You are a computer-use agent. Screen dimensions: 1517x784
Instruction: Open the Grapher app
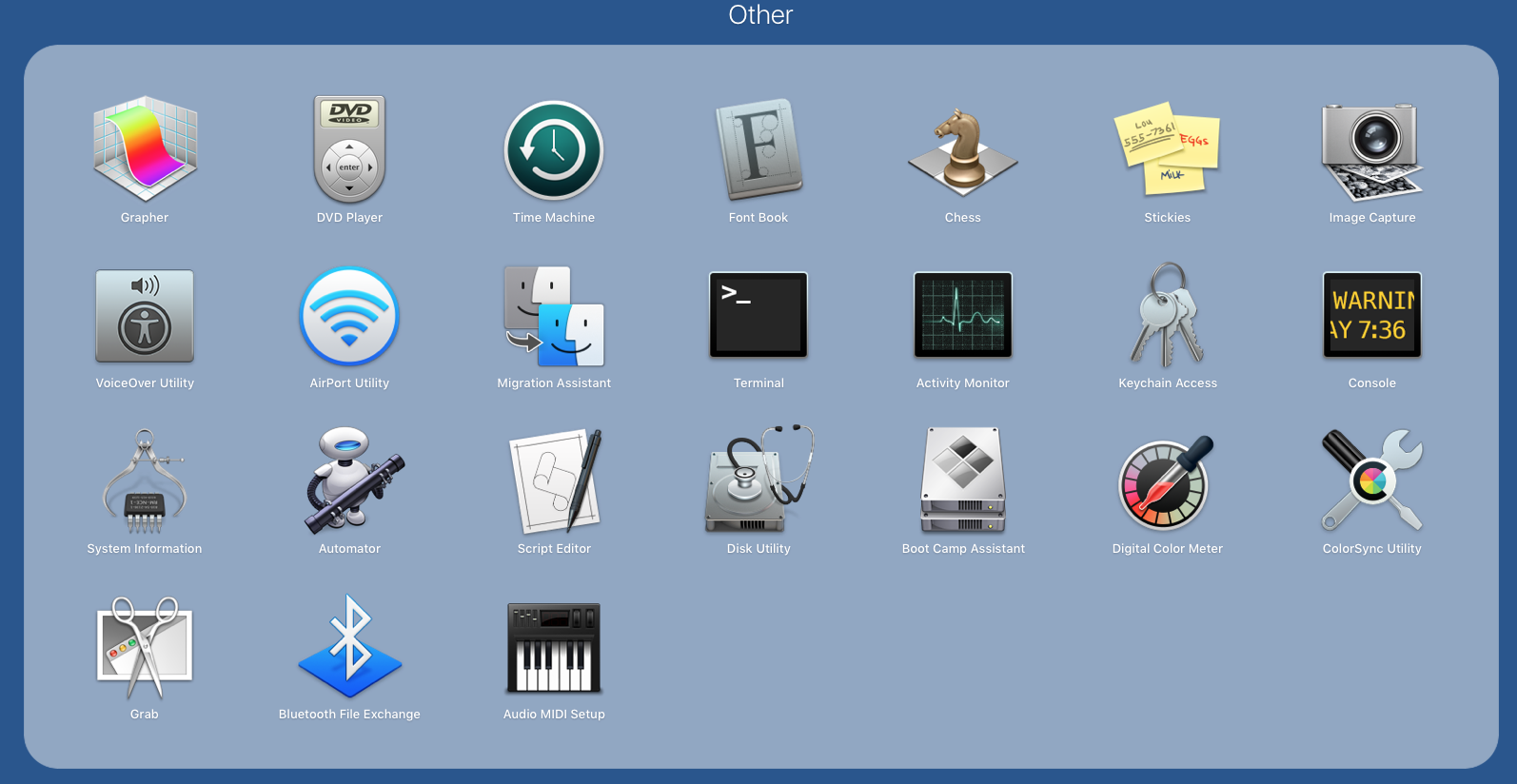pyautogui.click(x=145, y=149)
